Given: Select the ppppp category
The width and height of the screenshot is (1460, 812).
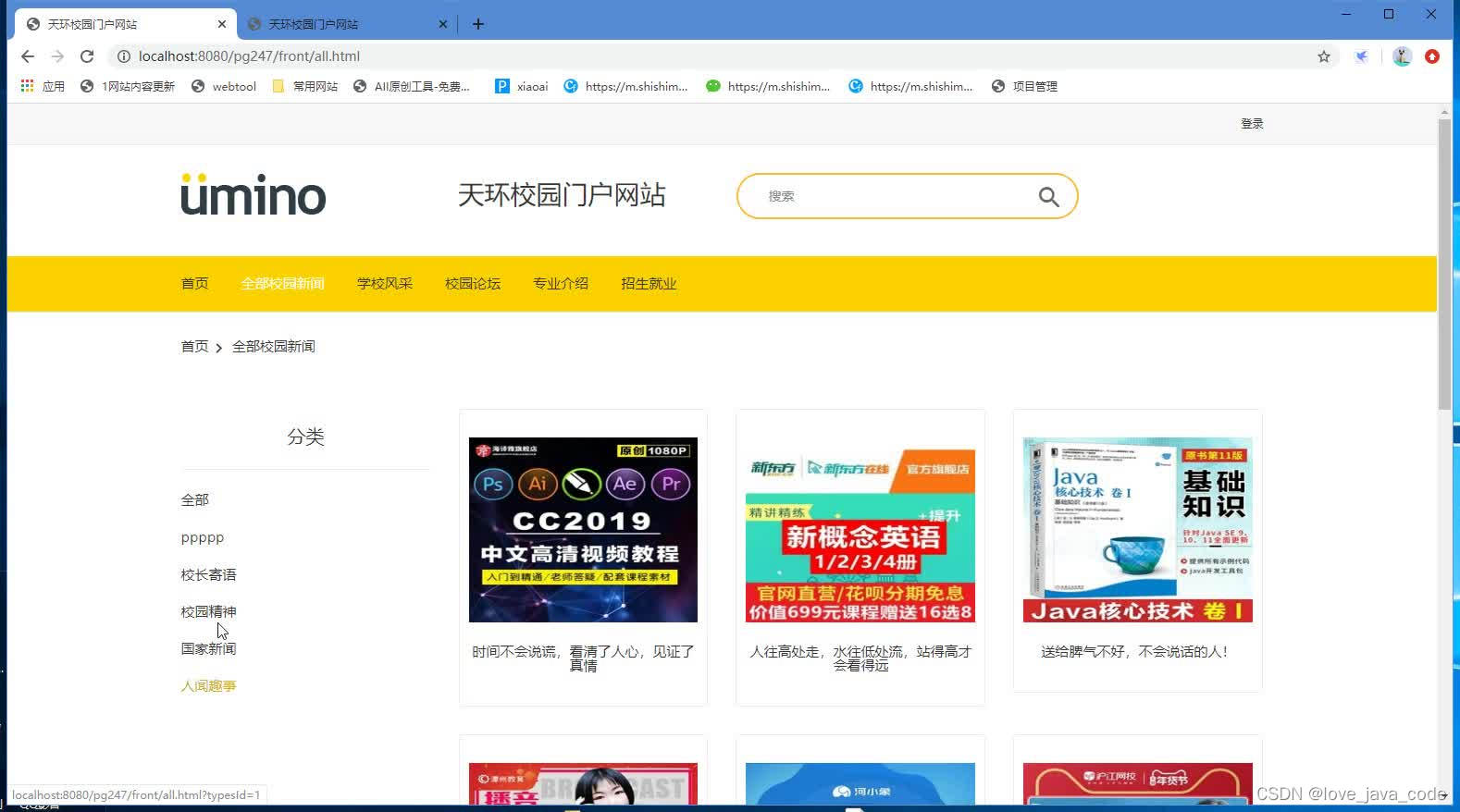Looking at the screenshot, I should click(202, 537).
